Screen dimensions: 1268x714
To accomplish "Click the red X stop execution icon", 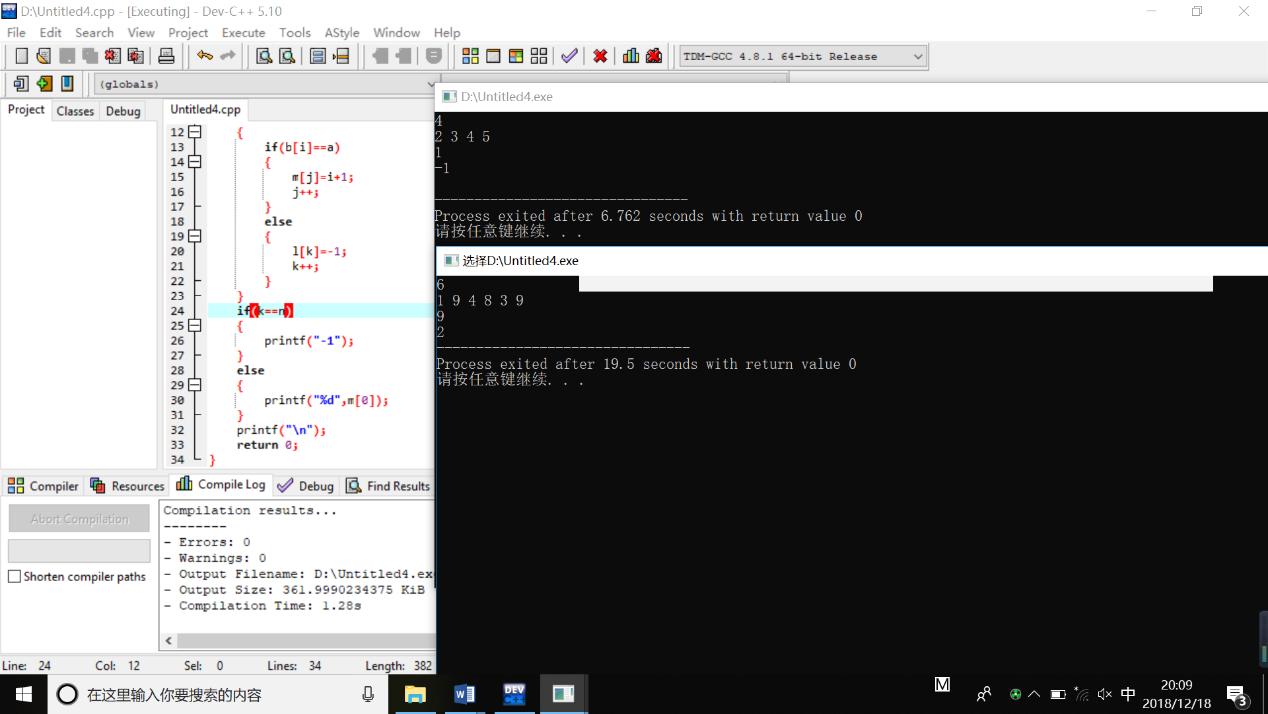I will tap(600, 56).
